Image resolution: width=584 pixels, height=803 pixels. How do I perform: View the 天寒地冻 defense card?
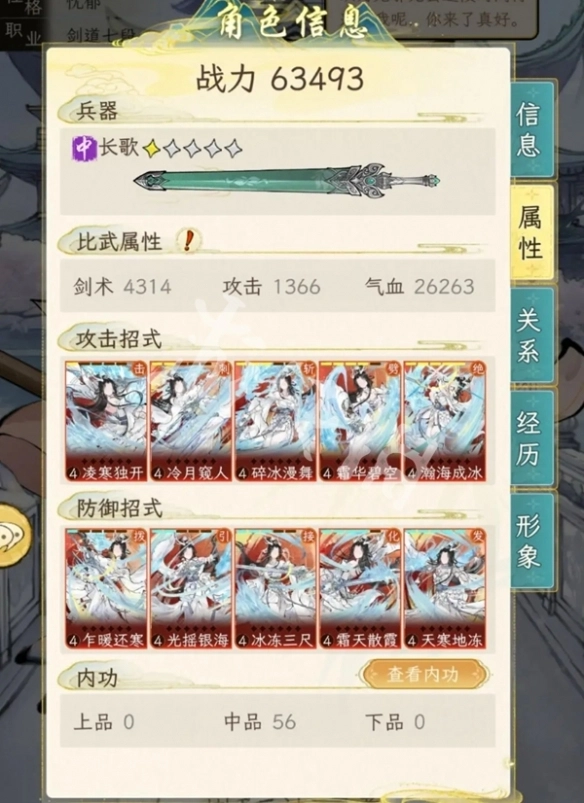point(445,589)
